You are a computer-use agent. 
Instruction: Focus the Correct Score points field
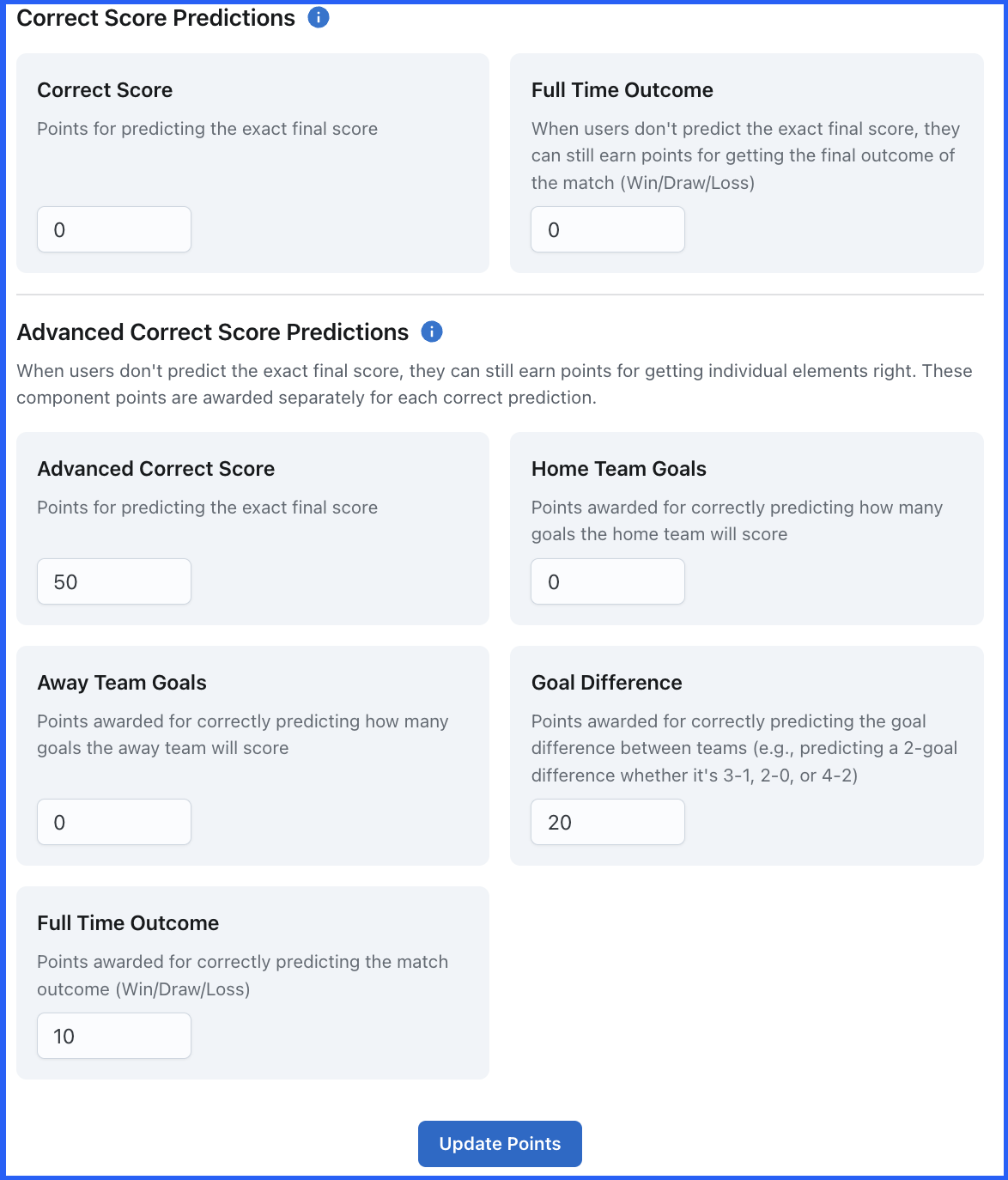pos(114,229)
